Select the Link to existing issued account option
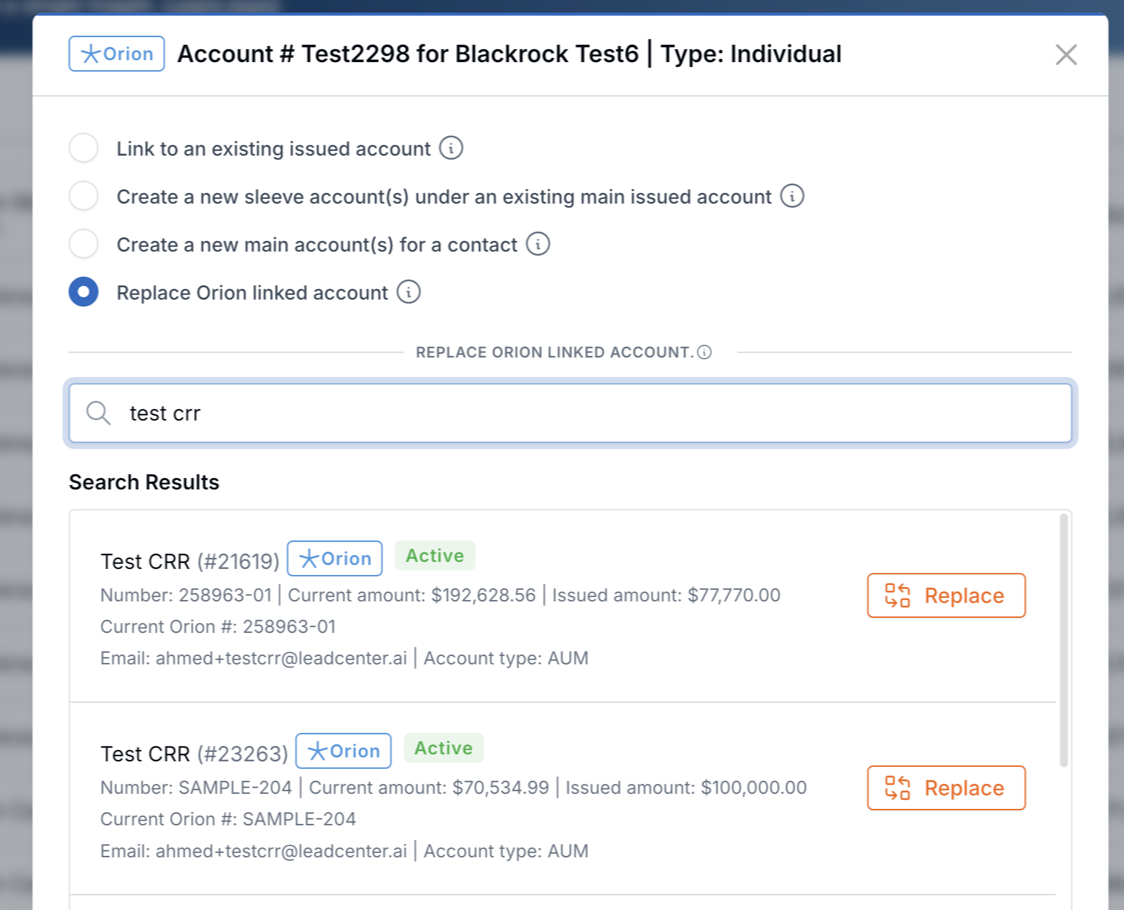 pyautogui.click(x=83, y=147)
